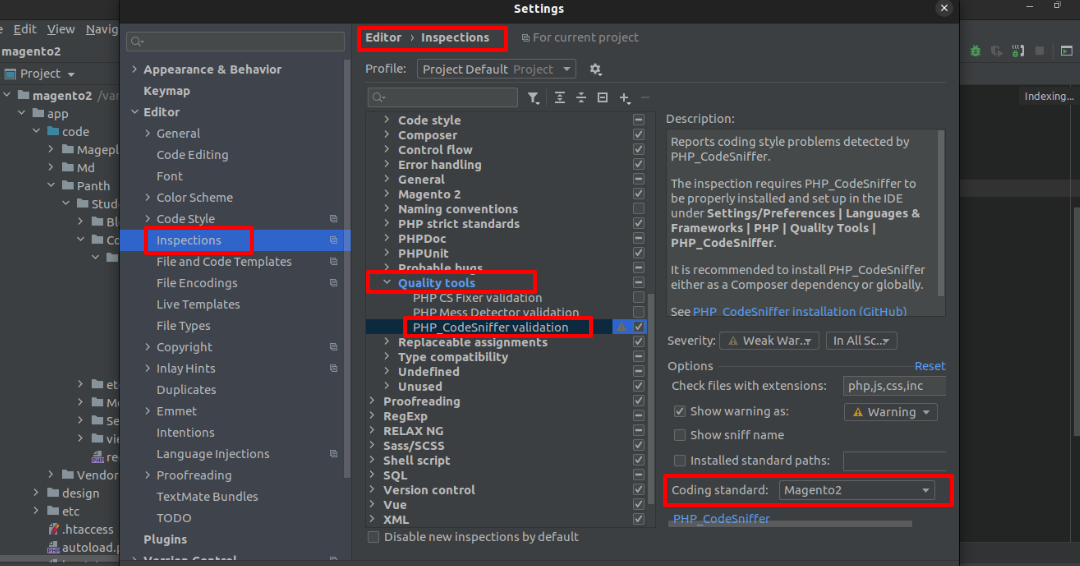The image size is (1080, 566).
Task: Select Keymap in settings tree
Action: point(167,91)
